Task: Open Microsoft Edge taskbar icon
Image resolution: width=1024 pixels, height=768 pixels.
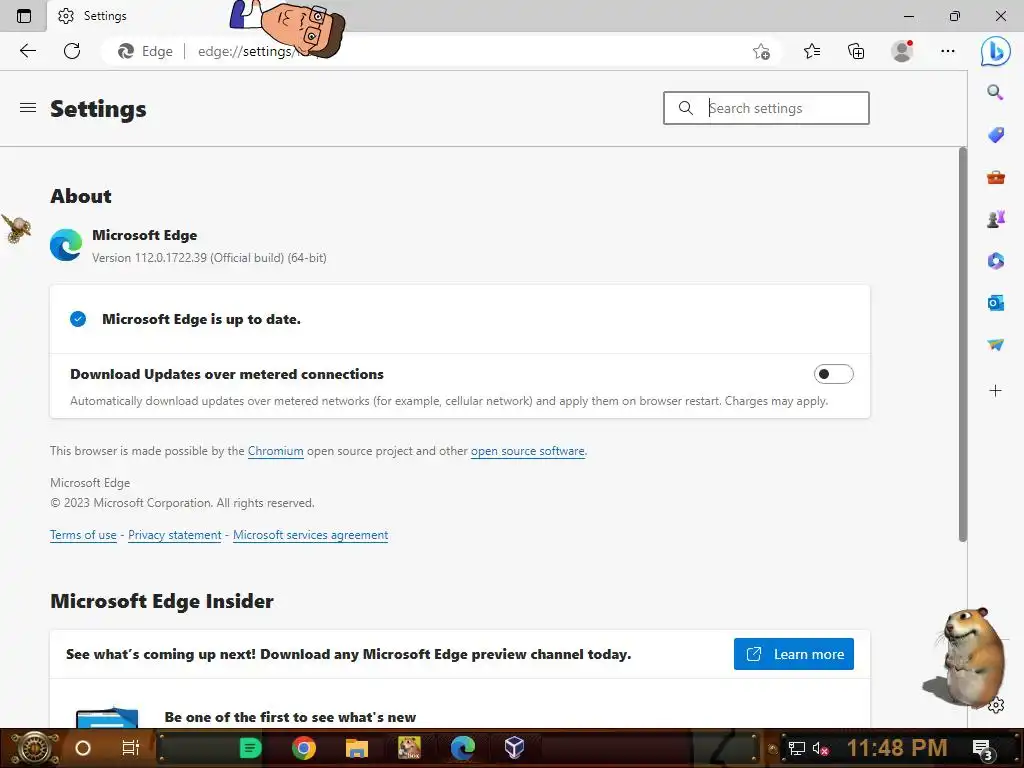Action: [x=462, y=748]
